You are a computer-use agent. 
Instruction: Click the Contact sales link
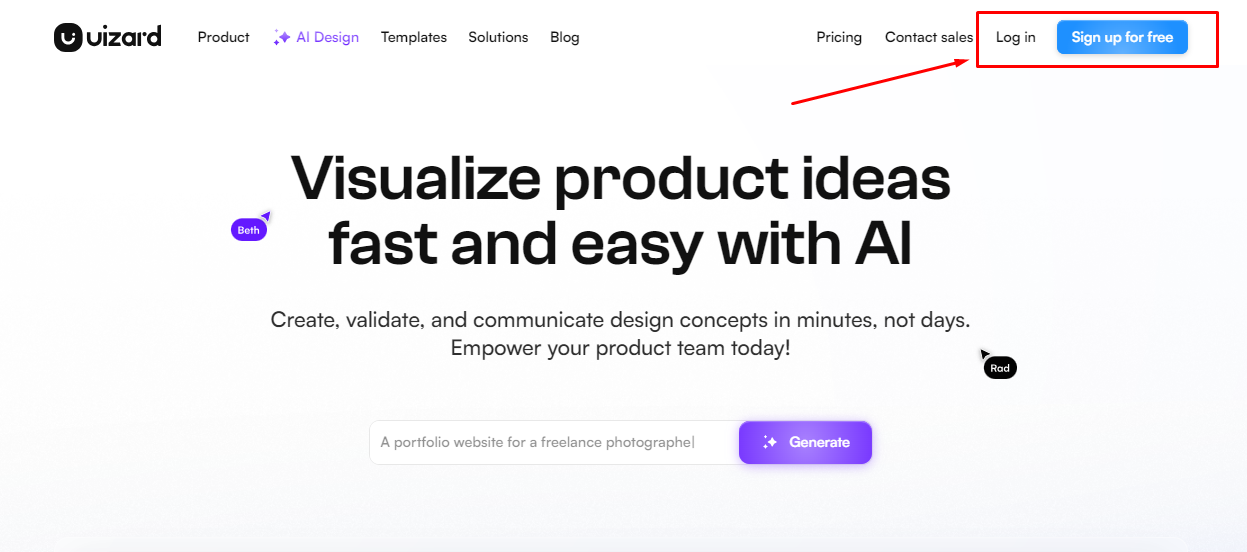[929, 37]
